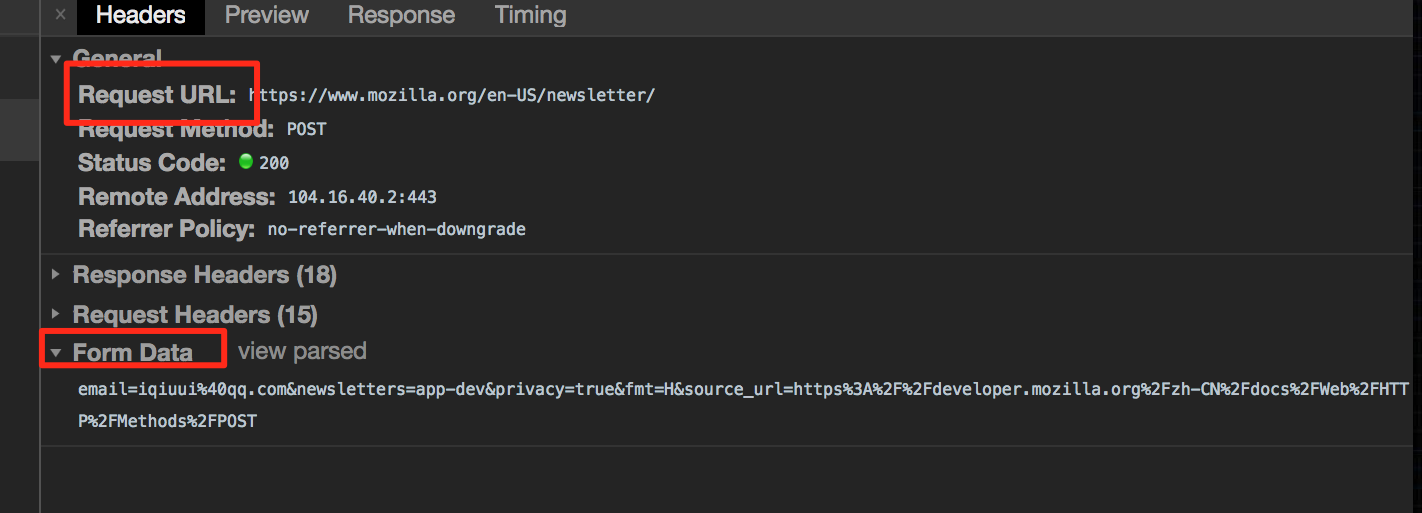This screenshot has width=1422, height=513.
Task: Click the POST request method value
Action: click(x=306, y=129)
